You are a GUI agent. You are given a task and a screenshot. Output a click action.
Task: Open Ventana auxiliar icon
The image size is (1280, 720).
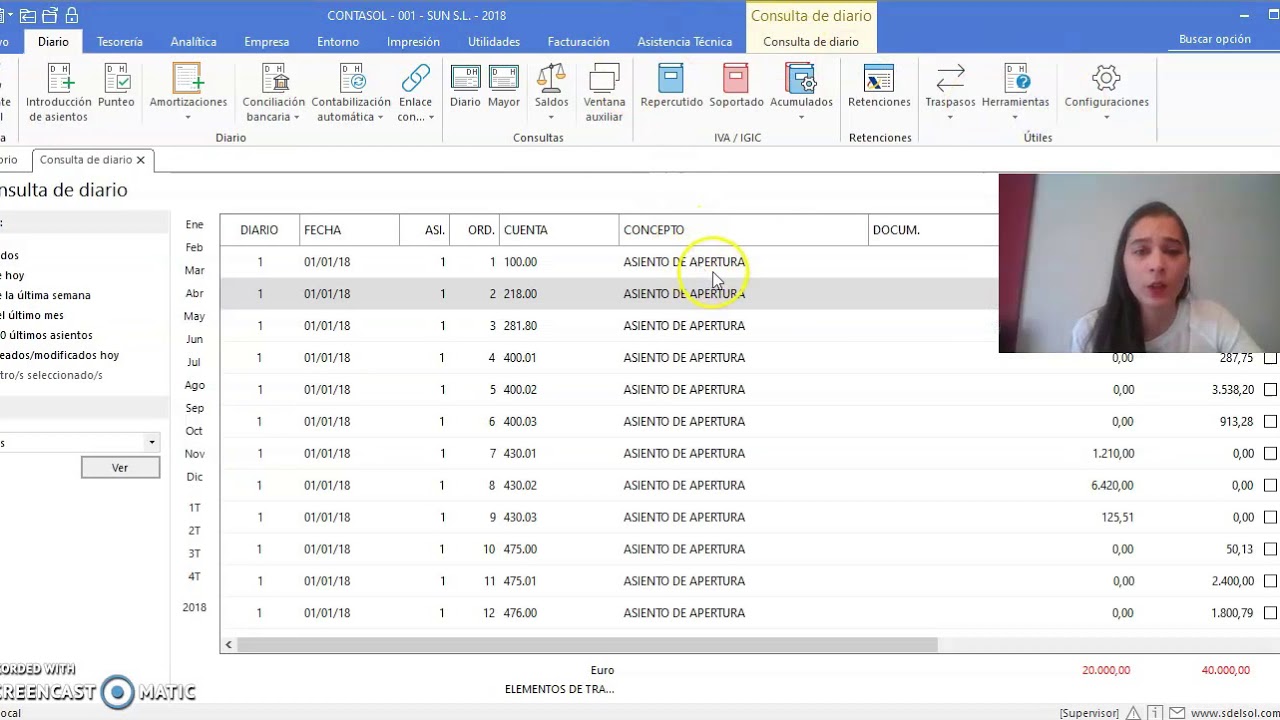click(604, 92)
